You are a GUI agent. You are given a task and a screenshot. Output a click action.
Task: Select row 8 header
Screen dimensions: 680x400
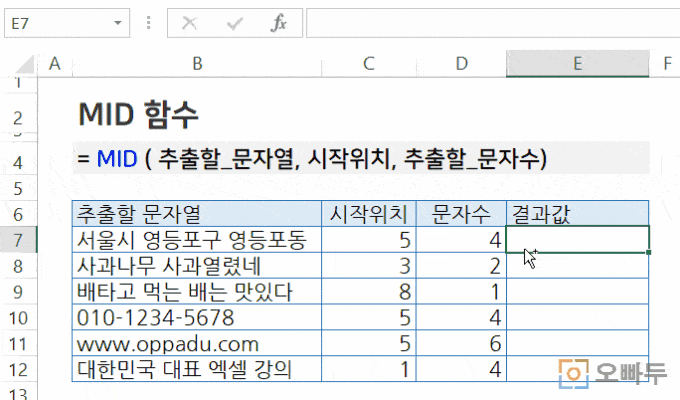pos(18,266)
